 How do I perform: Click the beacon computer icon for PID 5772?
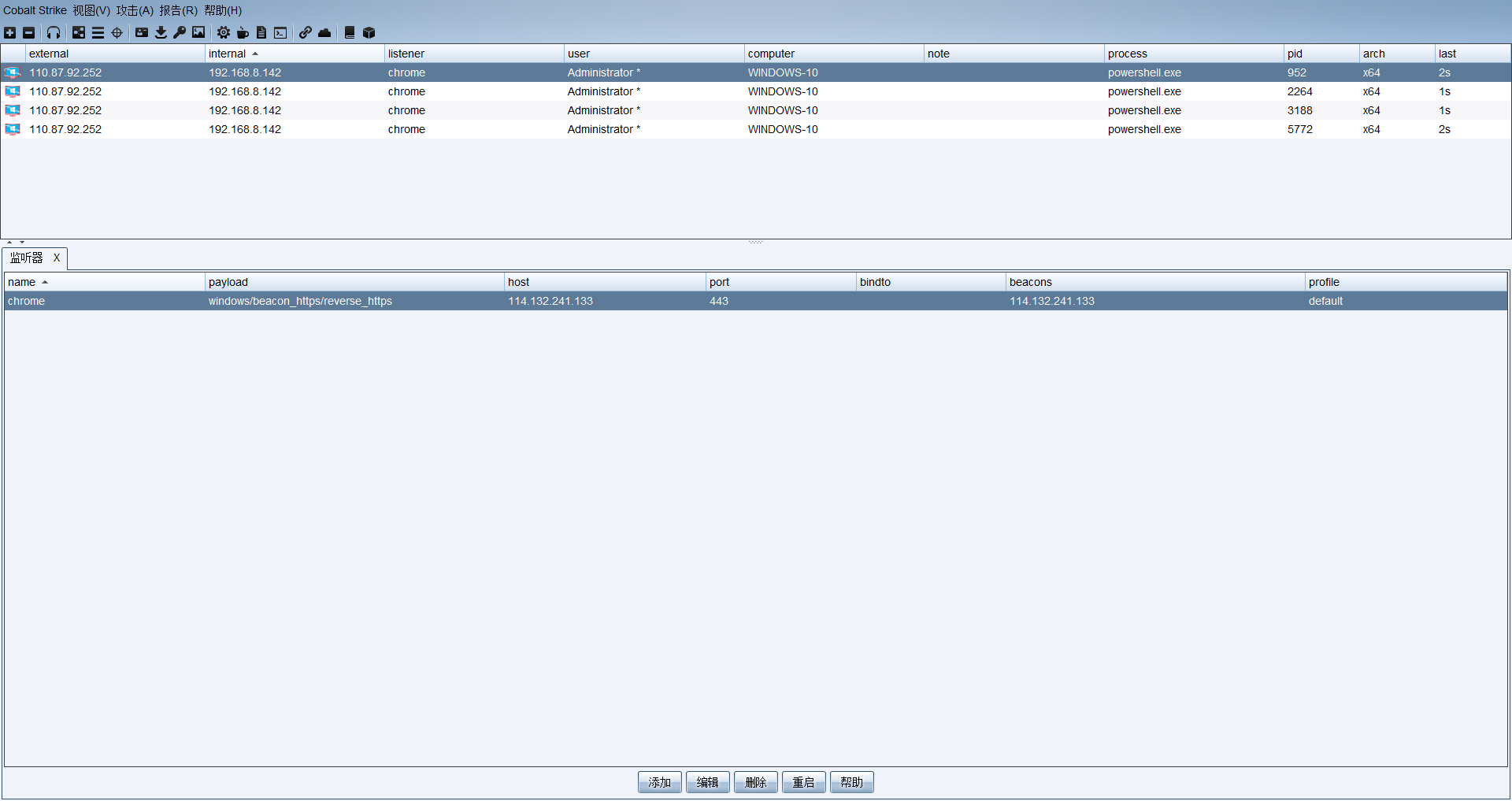[13, 129]
